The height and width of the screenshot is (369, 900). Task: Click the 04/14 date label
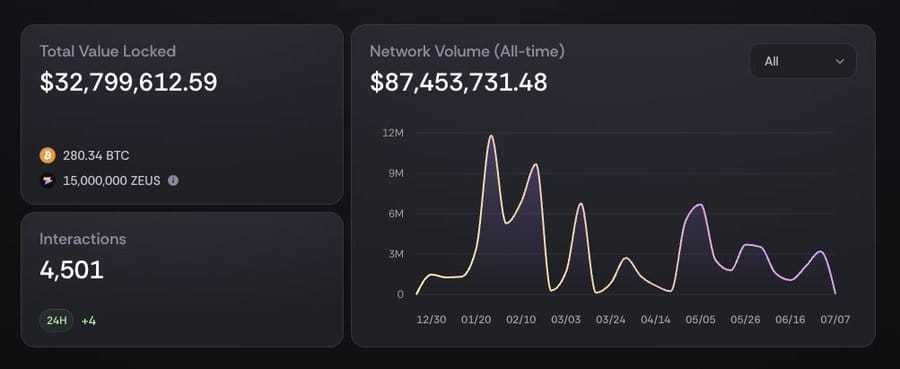pyautogui.click(x=655, y=320)
